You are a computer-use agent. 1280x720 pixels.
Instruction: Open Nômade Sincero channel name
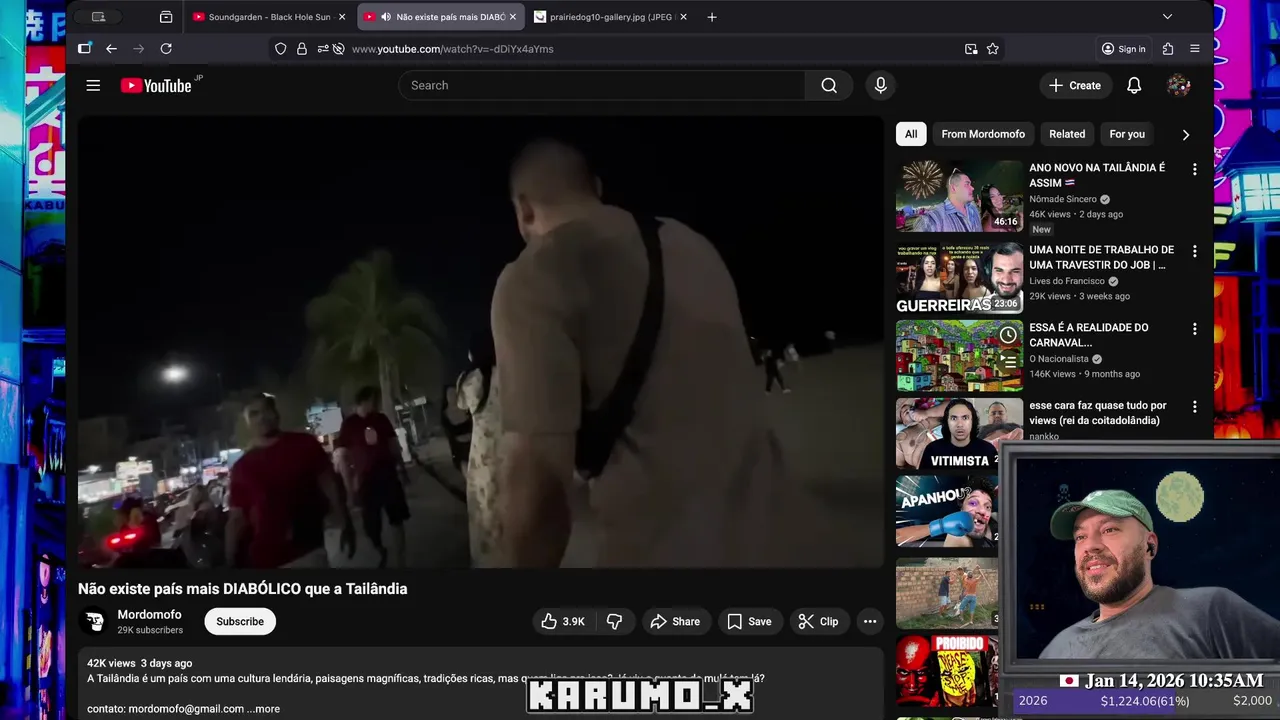pyautogui.click(x=1063, y=199)
